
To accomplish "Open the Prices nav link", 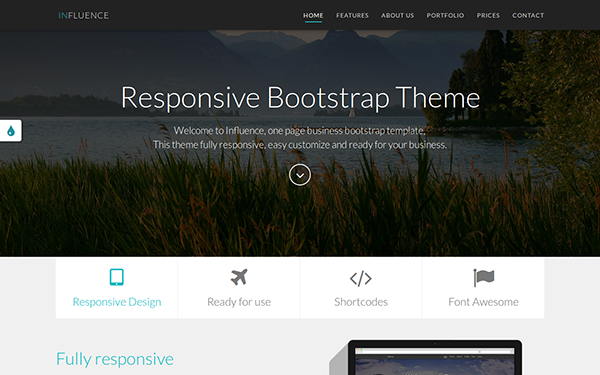I will pos(488,15).
